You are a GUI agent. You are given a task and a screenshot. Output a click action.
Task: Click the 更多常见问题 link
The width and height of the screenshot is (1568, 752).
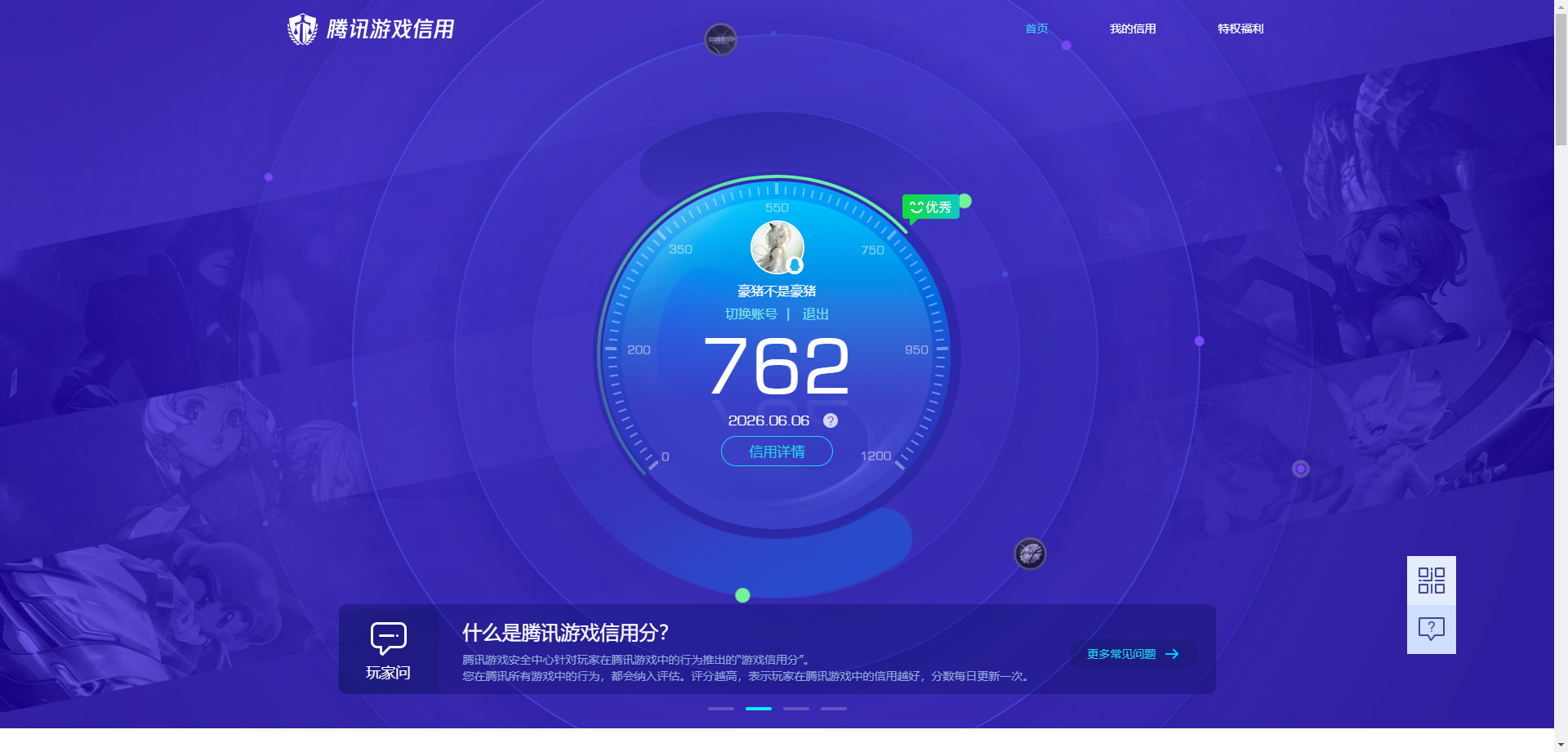(1121, 654)
